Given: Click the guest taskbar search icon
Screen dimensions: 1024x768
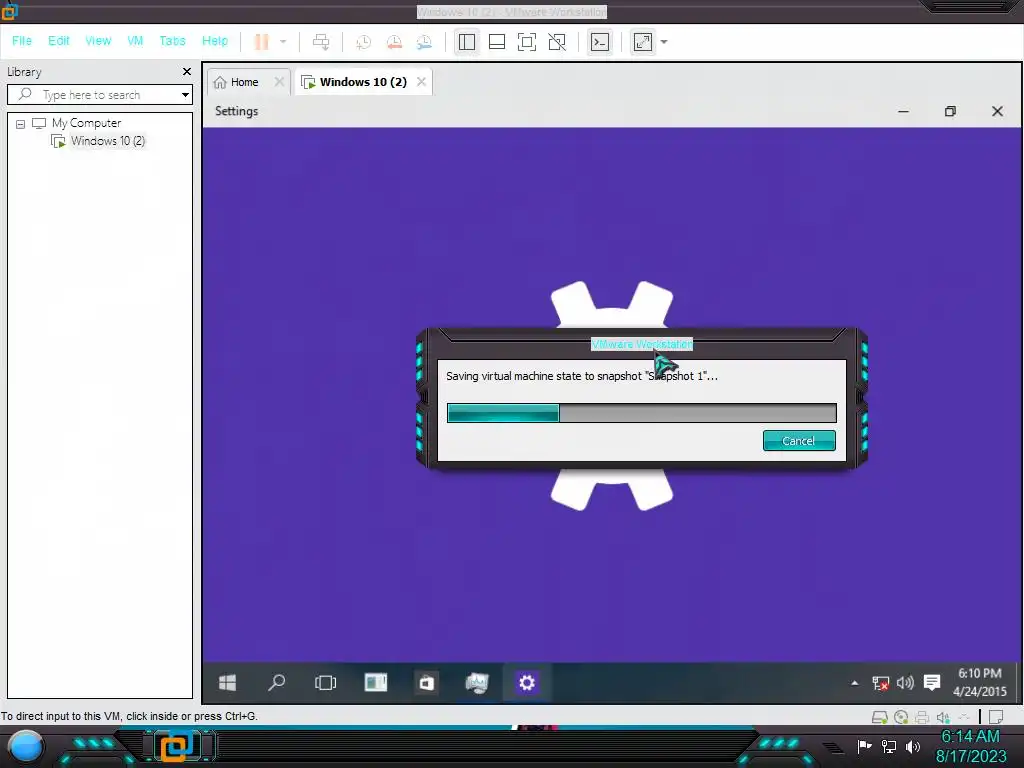Looking at the screenshot, I should [276, 683].
